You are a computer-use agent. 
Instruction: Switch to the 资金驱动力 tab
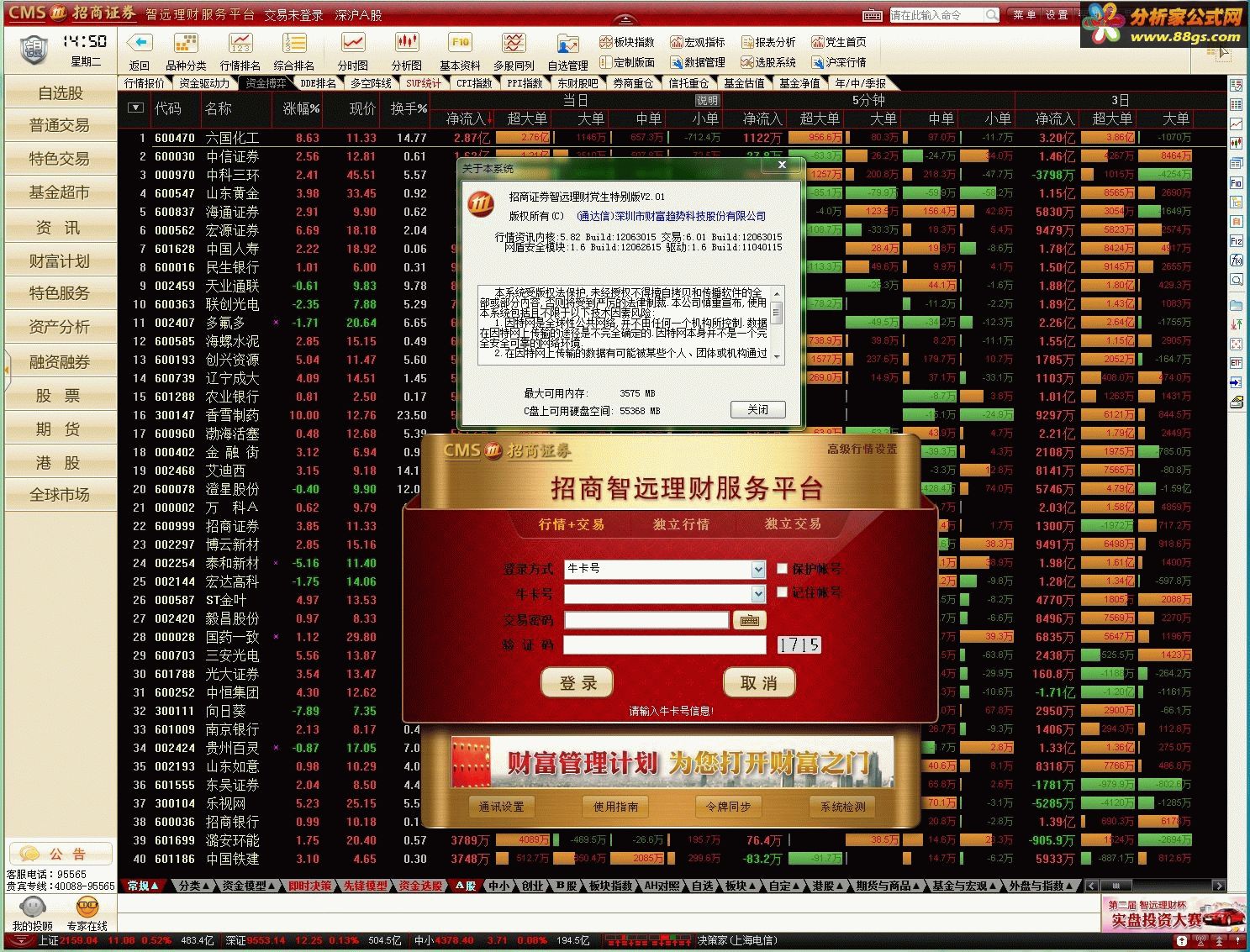pos(203,83)
